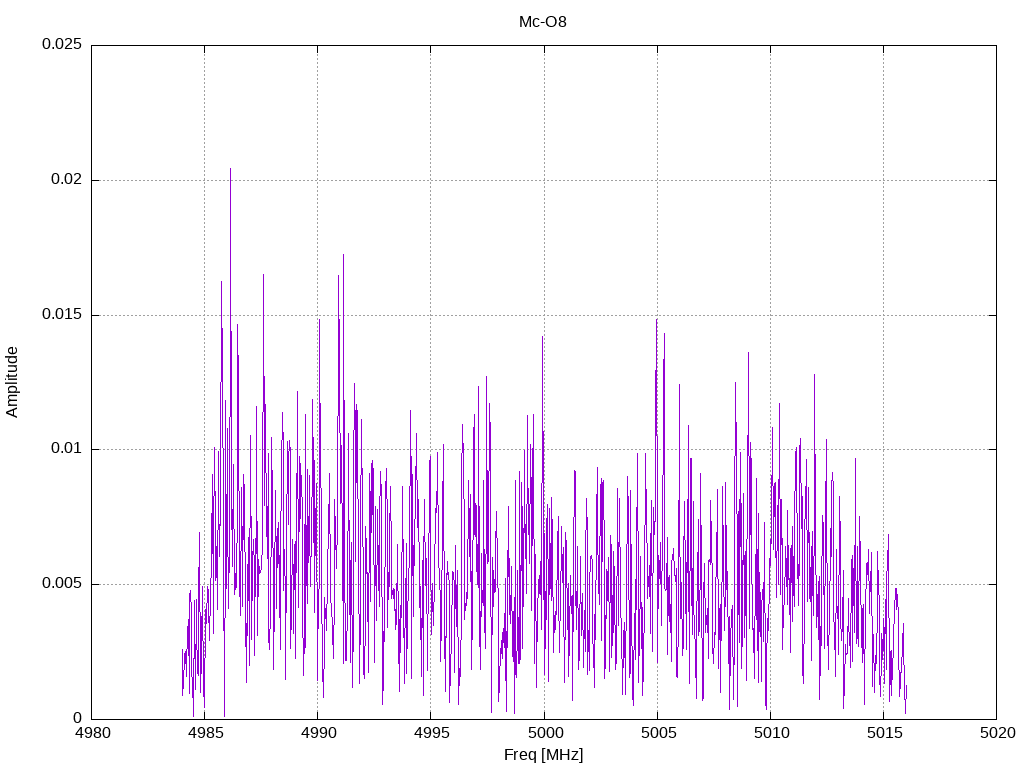
Task: Click the 5020 x-axis tick label
Action: pos(997,733)
